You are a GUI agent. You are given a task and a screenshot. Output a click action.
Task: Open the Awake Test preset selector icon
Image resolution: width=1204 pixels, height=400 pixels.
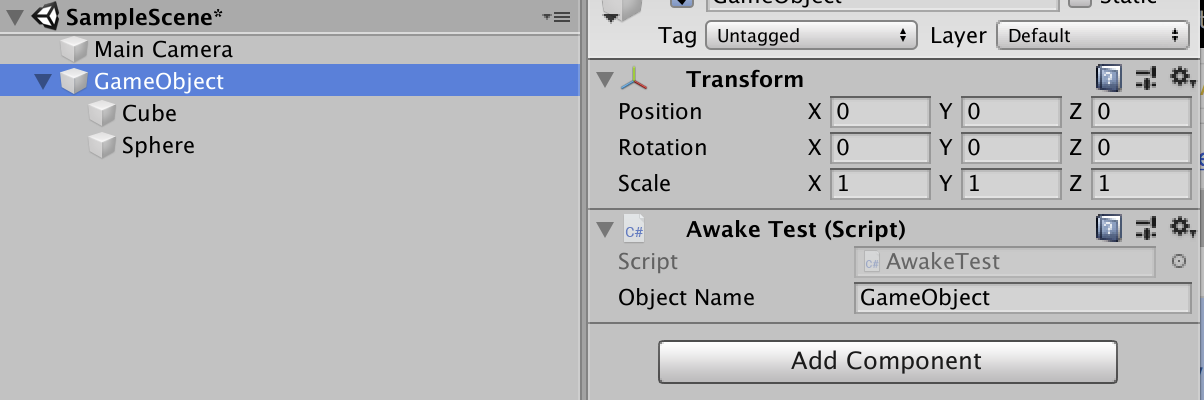tap(1146, 229)
